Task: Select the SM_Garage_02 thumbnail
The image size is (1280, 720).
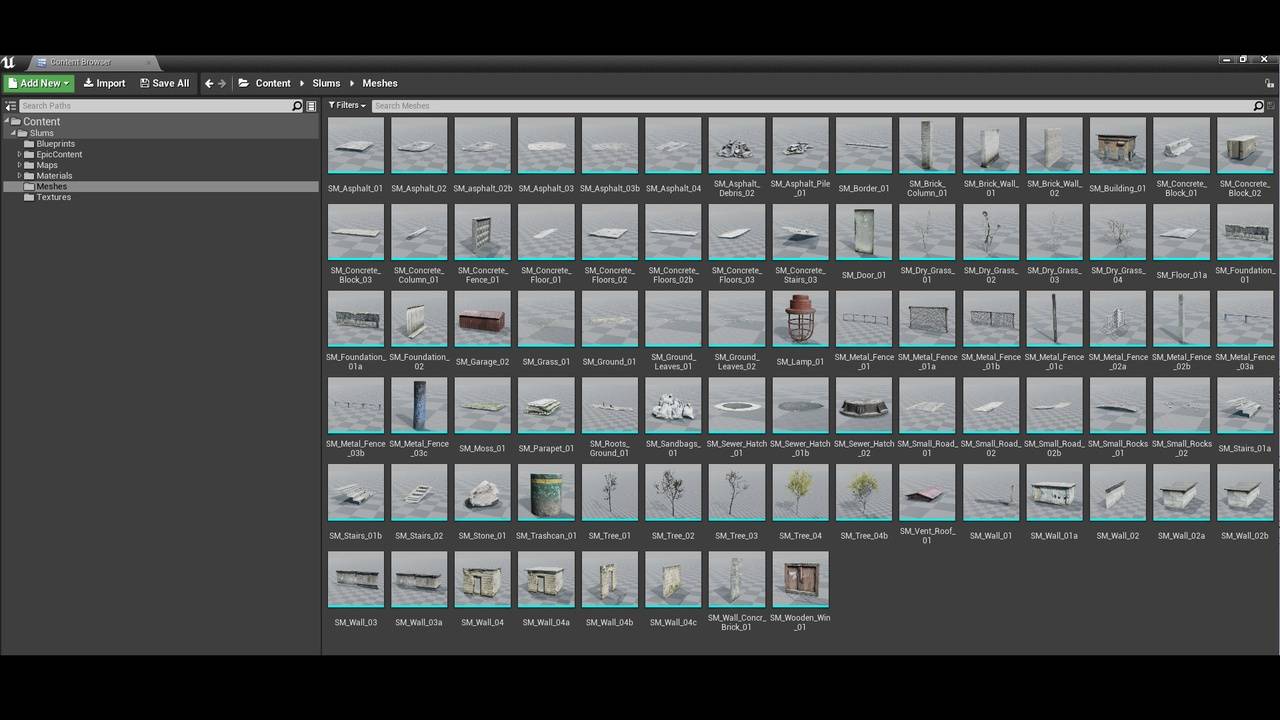Action: tap(482, 320)
